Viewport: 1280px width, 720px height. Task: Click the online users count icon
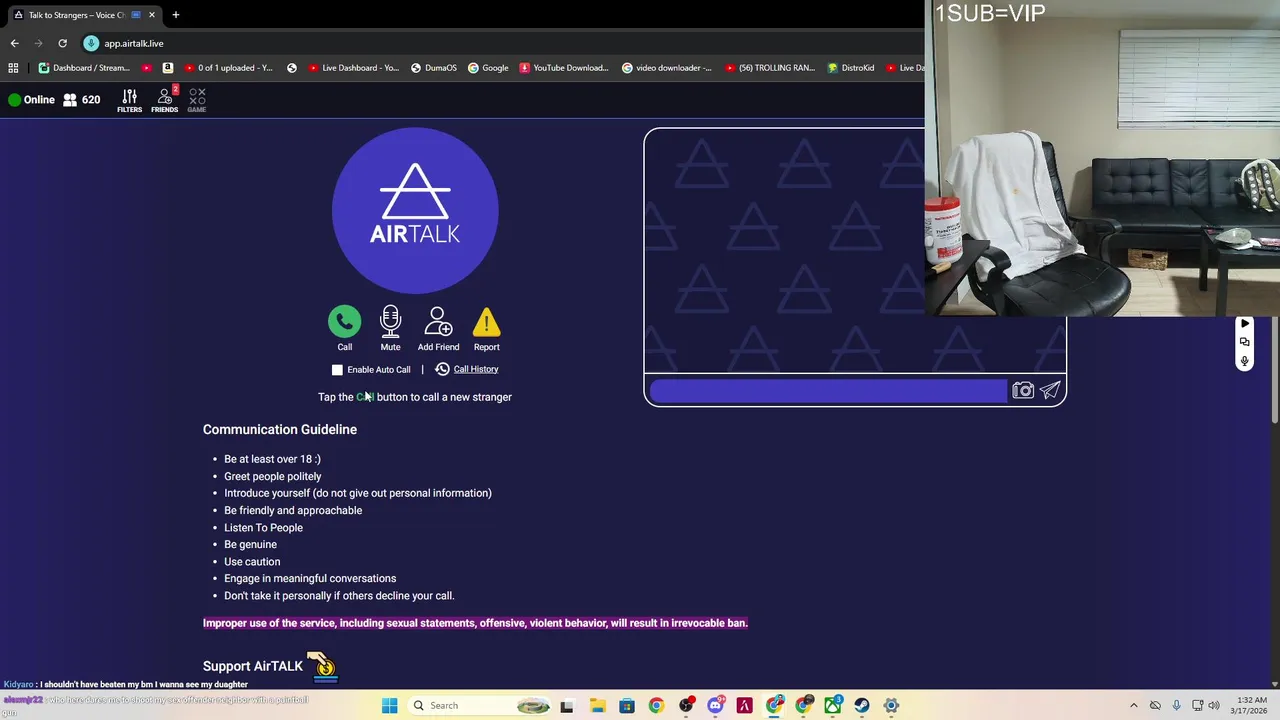click(x=70, y=100)
